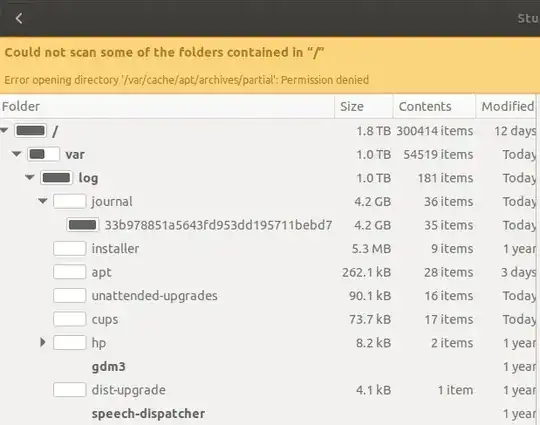
Task: Select the unattended-upgrades folder
Action: coord(155,296)
